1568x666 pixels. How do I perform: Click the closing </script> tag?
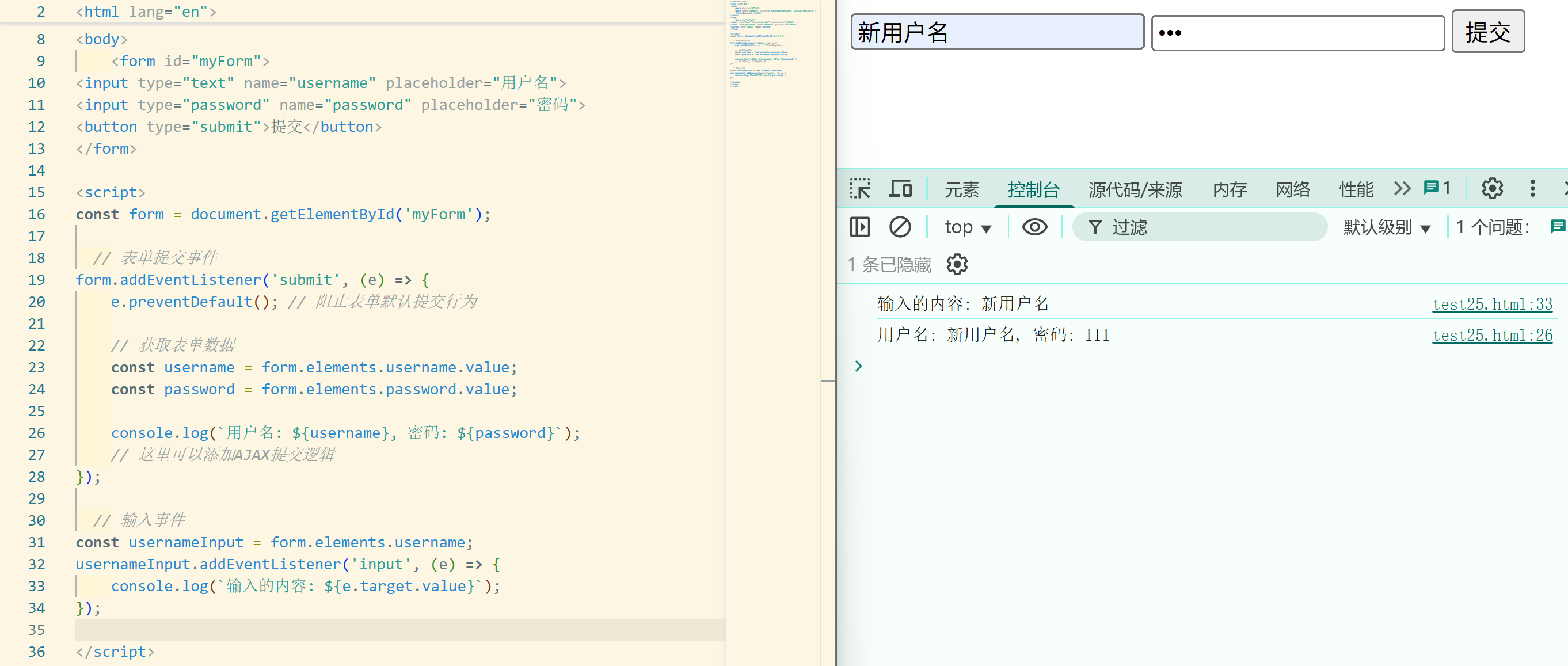(115, 652)
